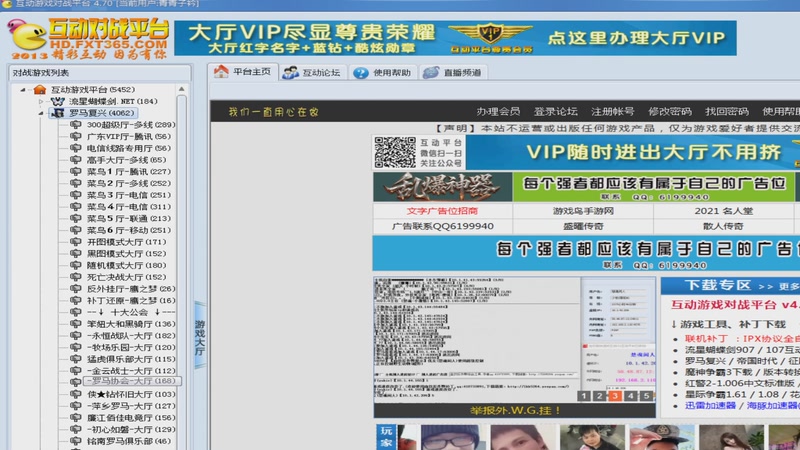Open the 文字广告位招商 link

coord(442,211)
